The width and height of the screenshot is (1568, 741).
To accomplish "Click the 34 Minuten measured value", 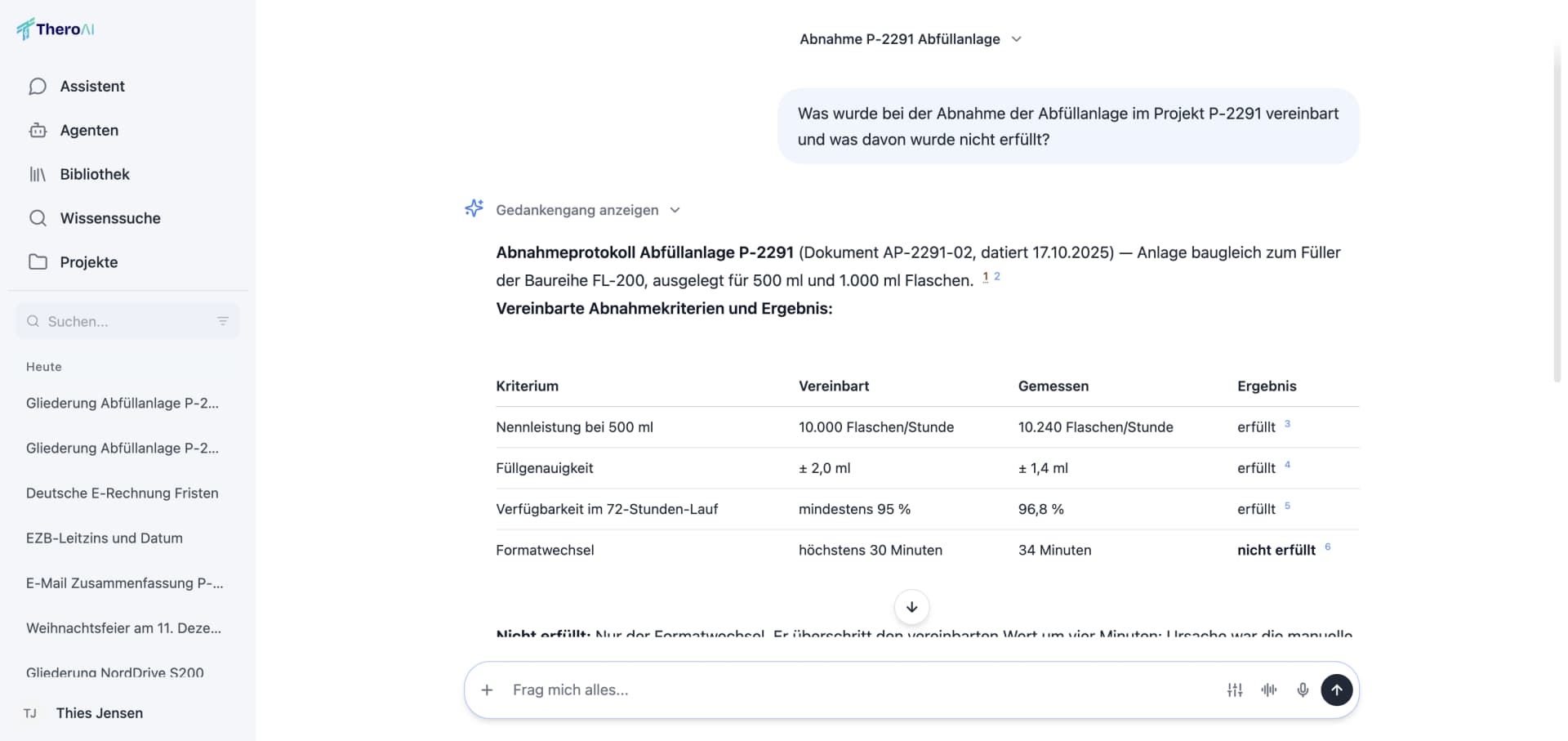I will pyautogui.click(x=1054, y=550).
